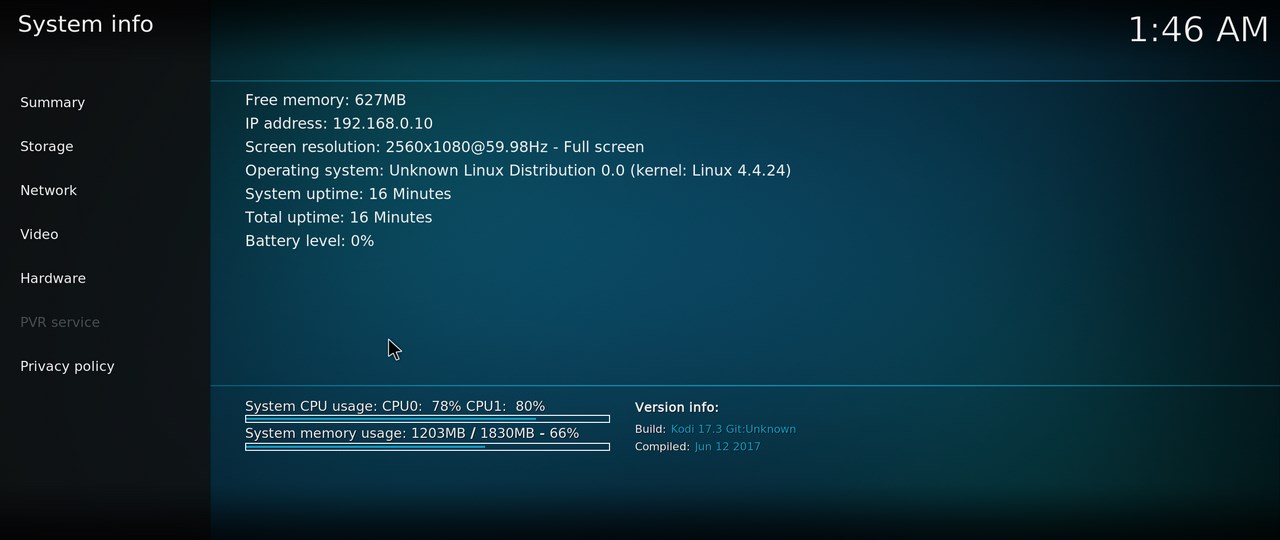1280x540 pixels.
Task: Click the 1:46 AM clock
Action: point(1198,29)
